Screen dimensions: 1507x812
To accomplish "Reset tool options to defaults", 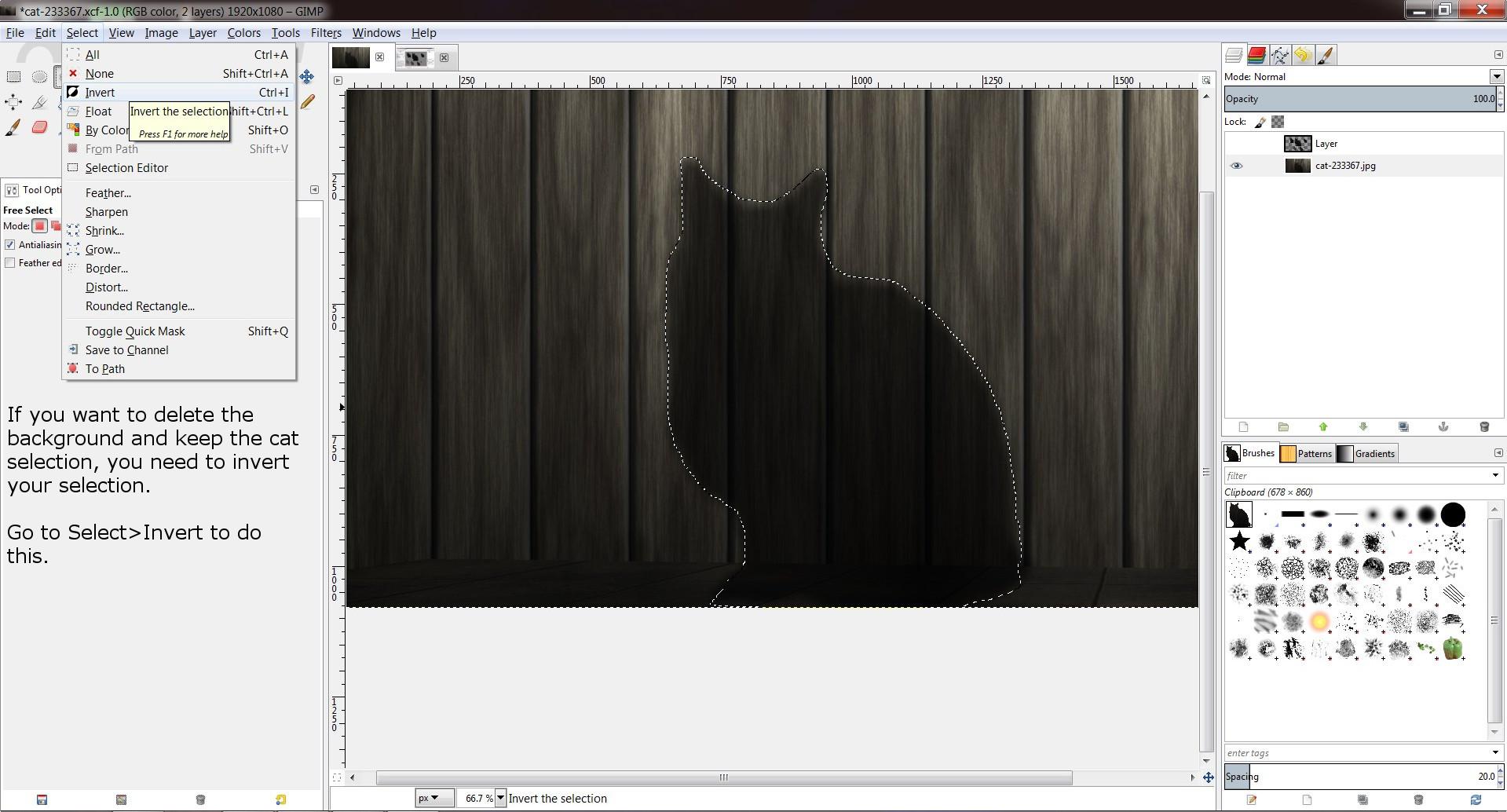I will (x=280, y=800).
